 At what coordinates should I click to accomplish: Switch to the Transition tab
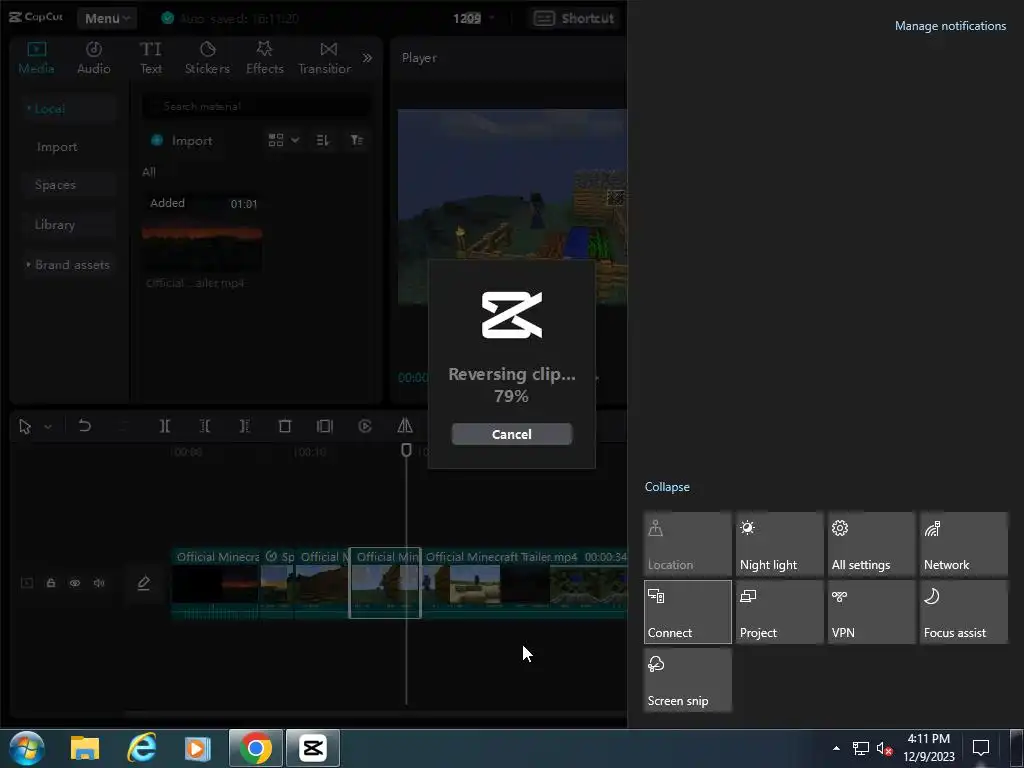(x=325, y=58)
